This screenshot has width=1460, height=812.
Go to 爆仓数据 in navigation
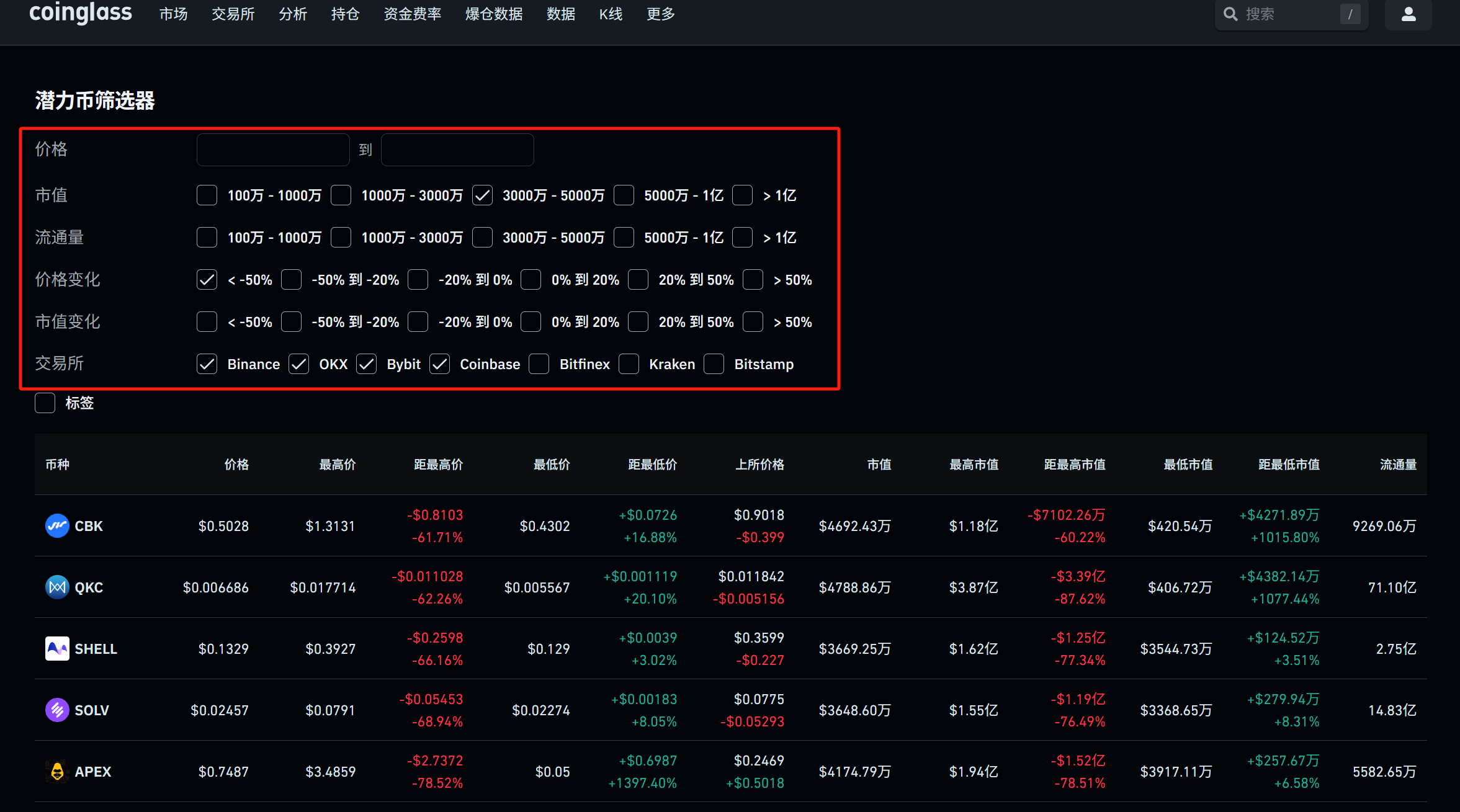coord(494,14)
